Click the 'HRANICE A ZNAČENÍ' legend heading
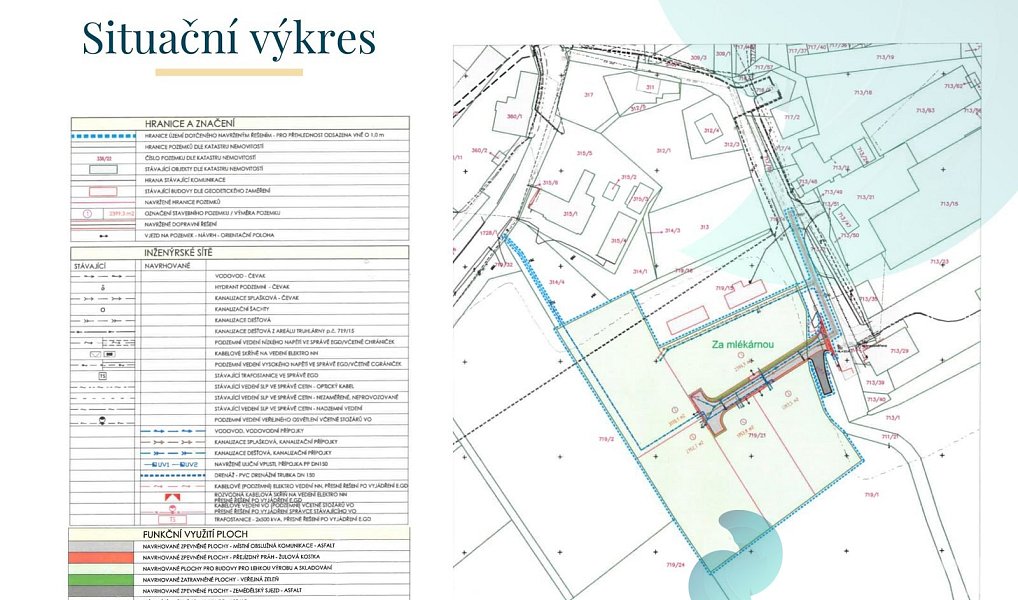Image resolution: width=1018 pixels, height=600 pixels. coord(190,123)
